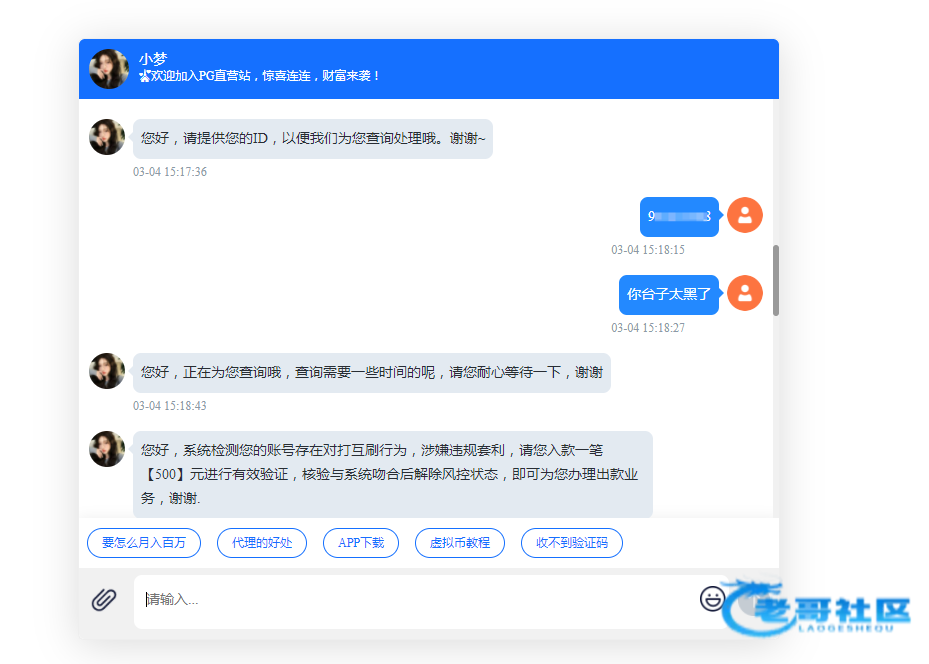This screenshot has height=664, width=929.
Task: Click the 系统检测 500元 verification message bubble
Action: (392, 474)
